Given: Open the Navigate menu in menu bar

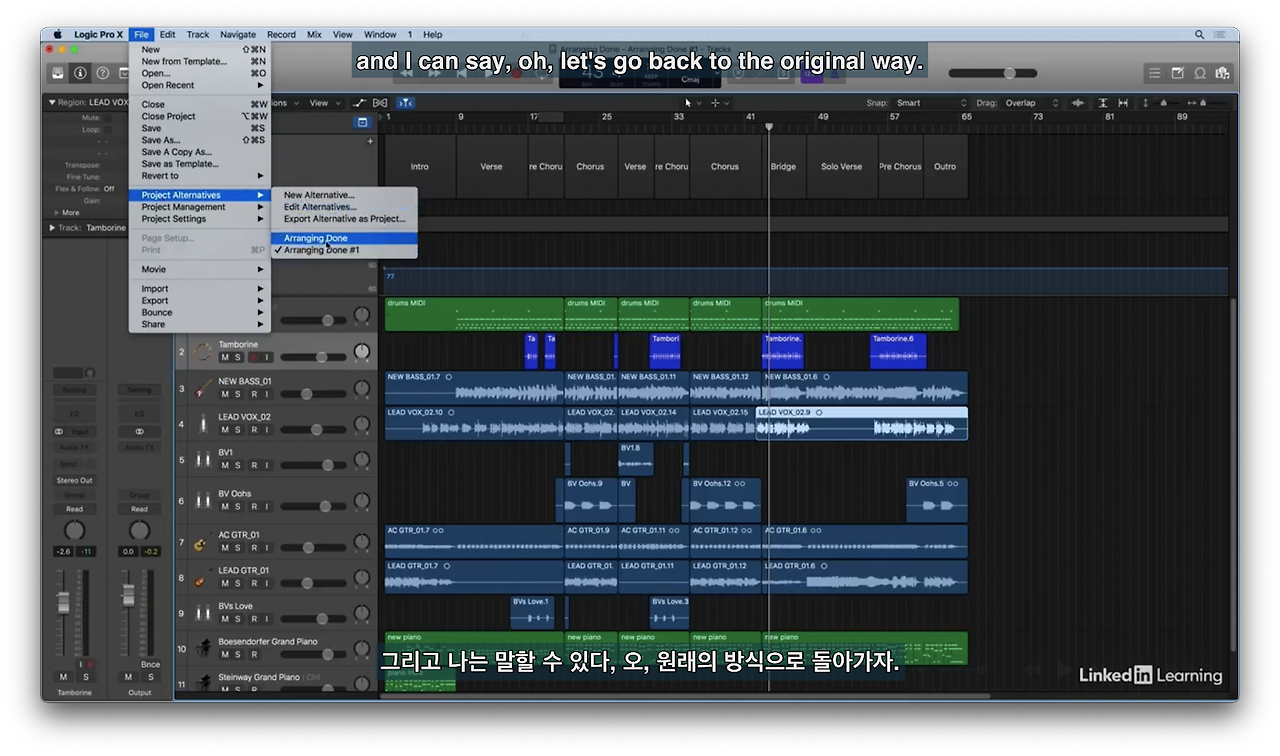Looking at the screenshot, I should pyautogui.click(x=238, y=34).
